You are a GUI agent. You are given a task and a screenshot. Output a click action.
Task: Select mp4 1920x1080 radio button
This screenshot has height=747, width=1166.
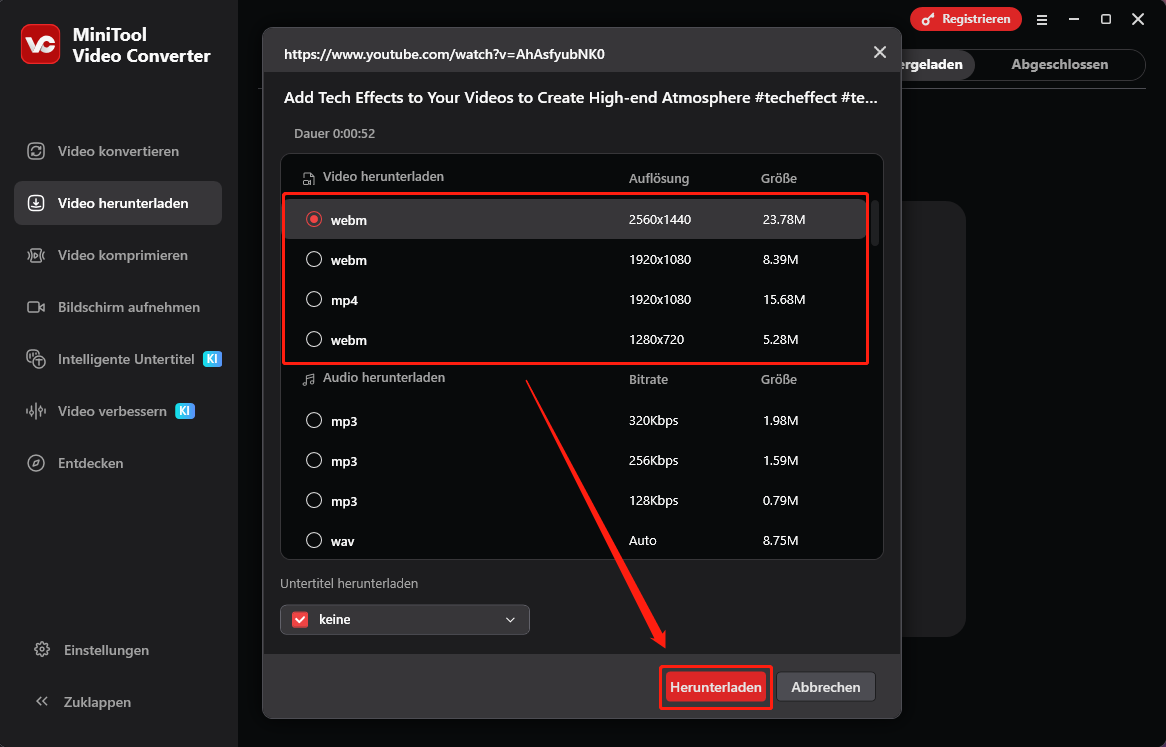(x=314, y=300)
